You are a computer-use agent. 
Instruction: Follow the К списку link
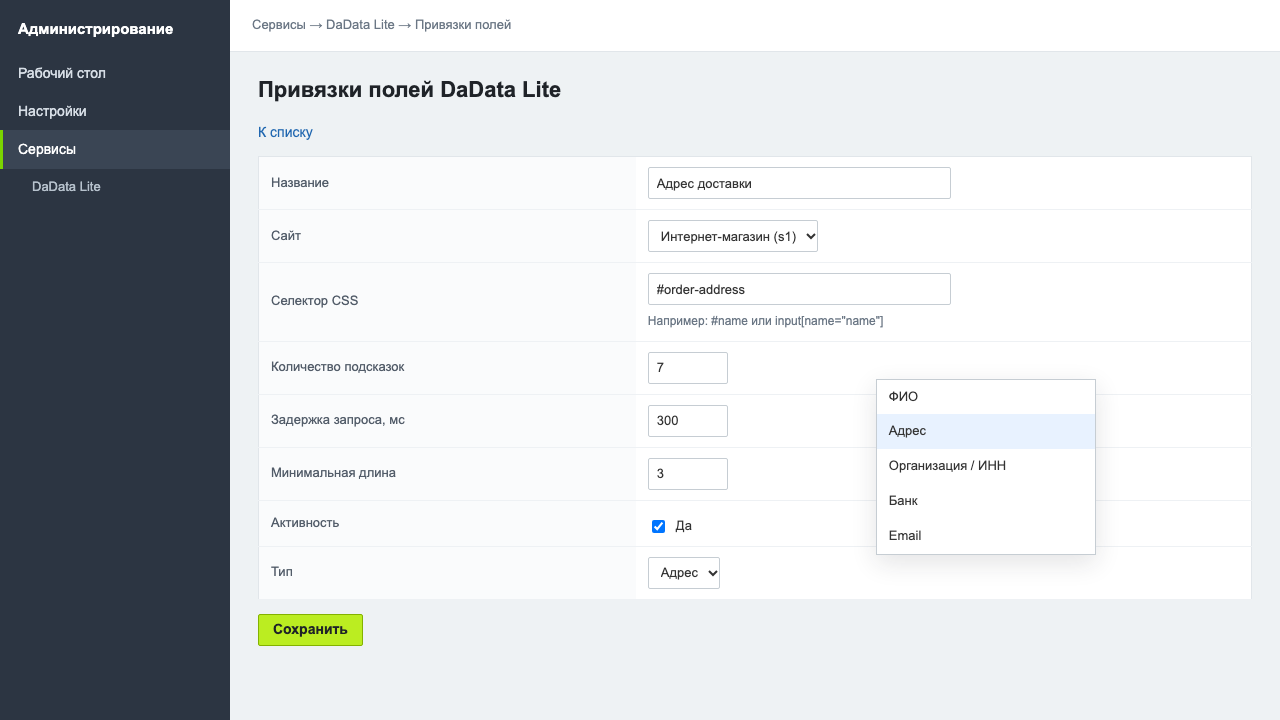coord(285,132)
